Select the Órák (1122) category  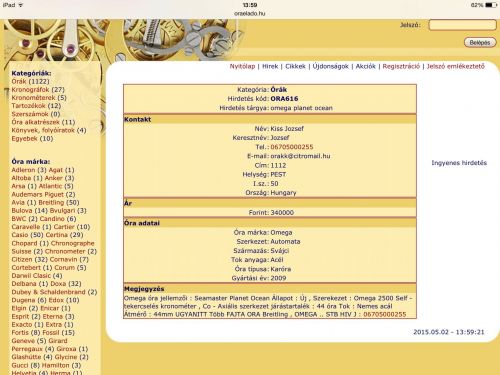pyautogui.click(x=30, y=81)
